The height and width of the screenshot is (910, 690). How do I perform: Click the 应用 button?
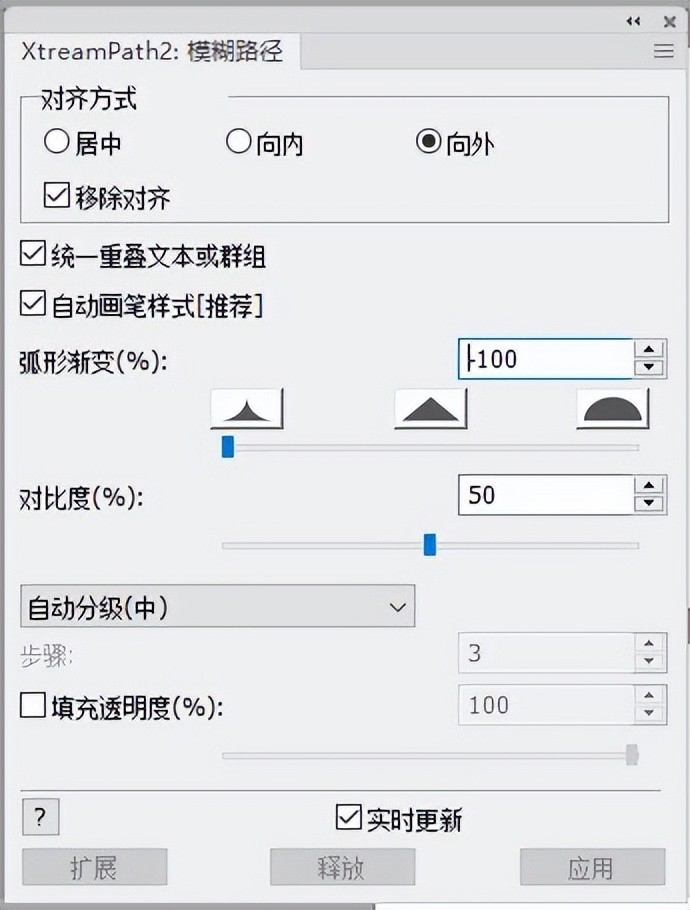click(591, 867)
